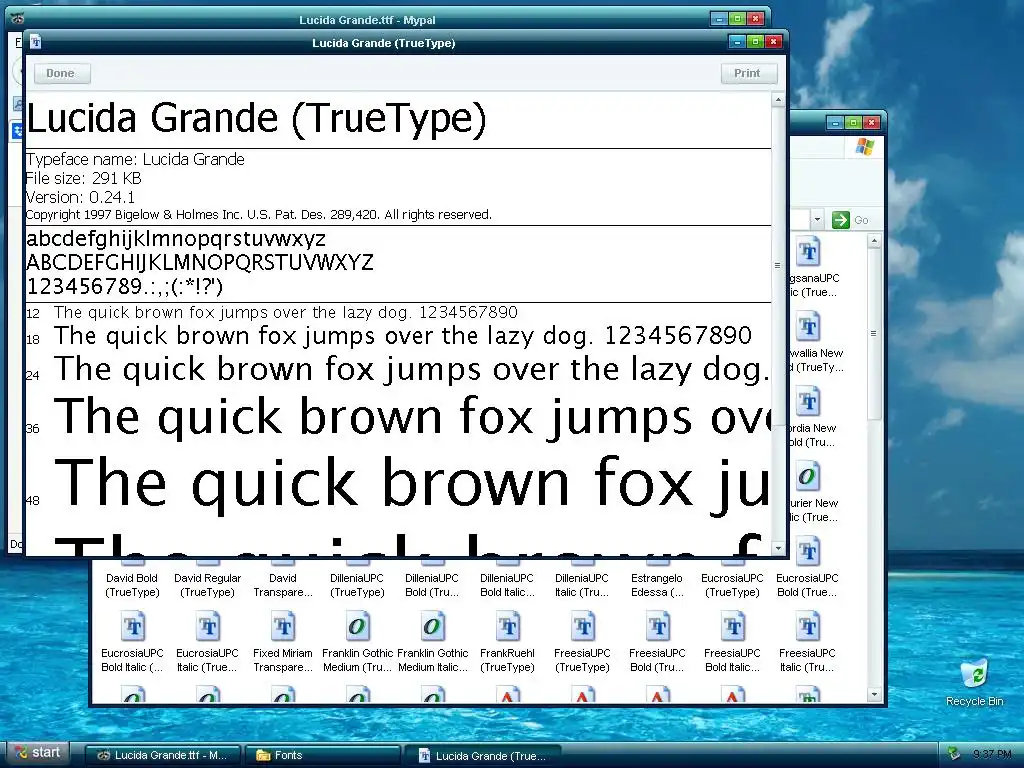Select the FrankRuehl (TrueType) font icon

pyautogui.click(x=507, y=626)
